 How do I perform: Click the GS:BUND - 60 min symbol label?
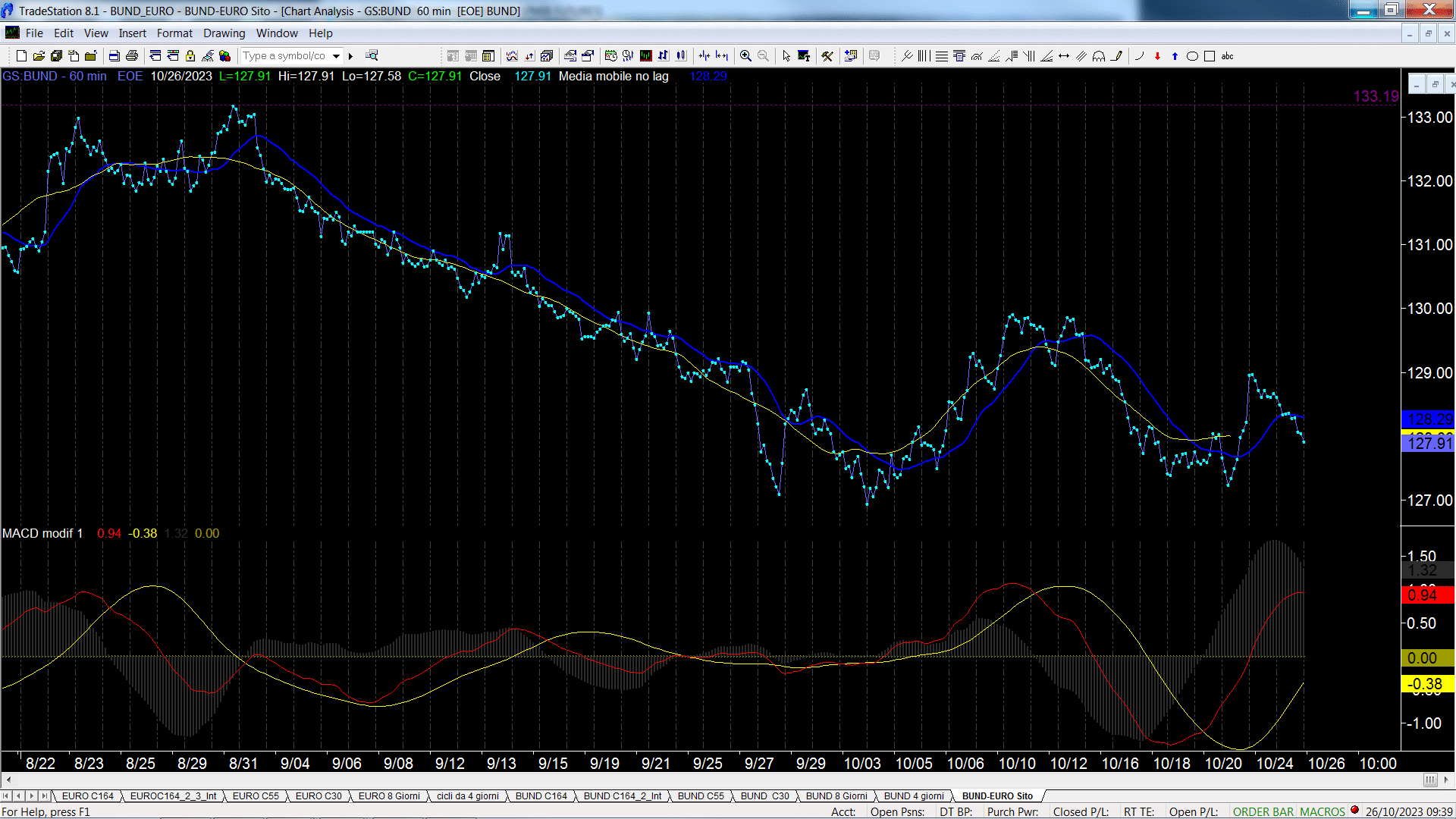point(55,76)
